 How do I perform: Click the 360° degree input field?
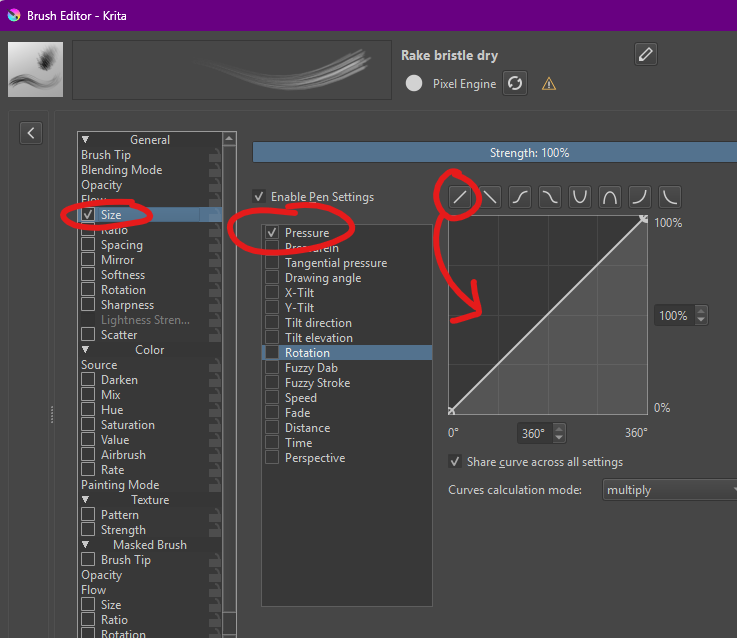coord(536,433)
